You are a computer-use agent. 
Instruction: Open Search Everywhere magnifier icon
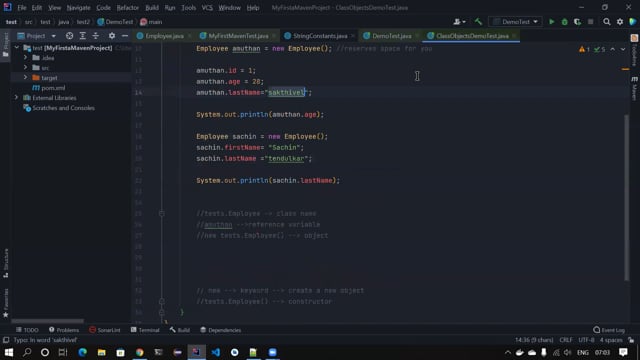pyautogui.click(x=607, y=22)
